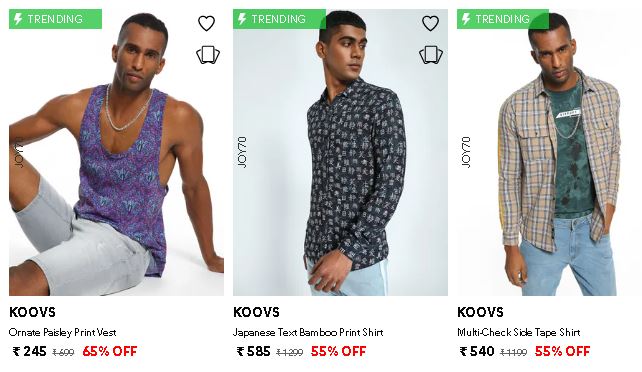Open Ornate Paisley Print Vest title link
This screenshot has height=372, width=642.
pos(63,332)
